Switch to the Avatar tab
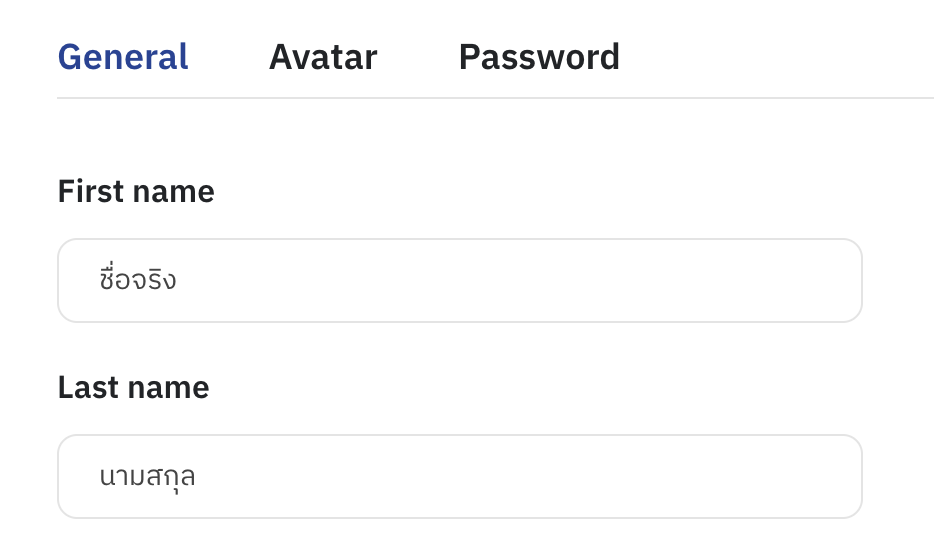934x550 pixels. [322, 57]
